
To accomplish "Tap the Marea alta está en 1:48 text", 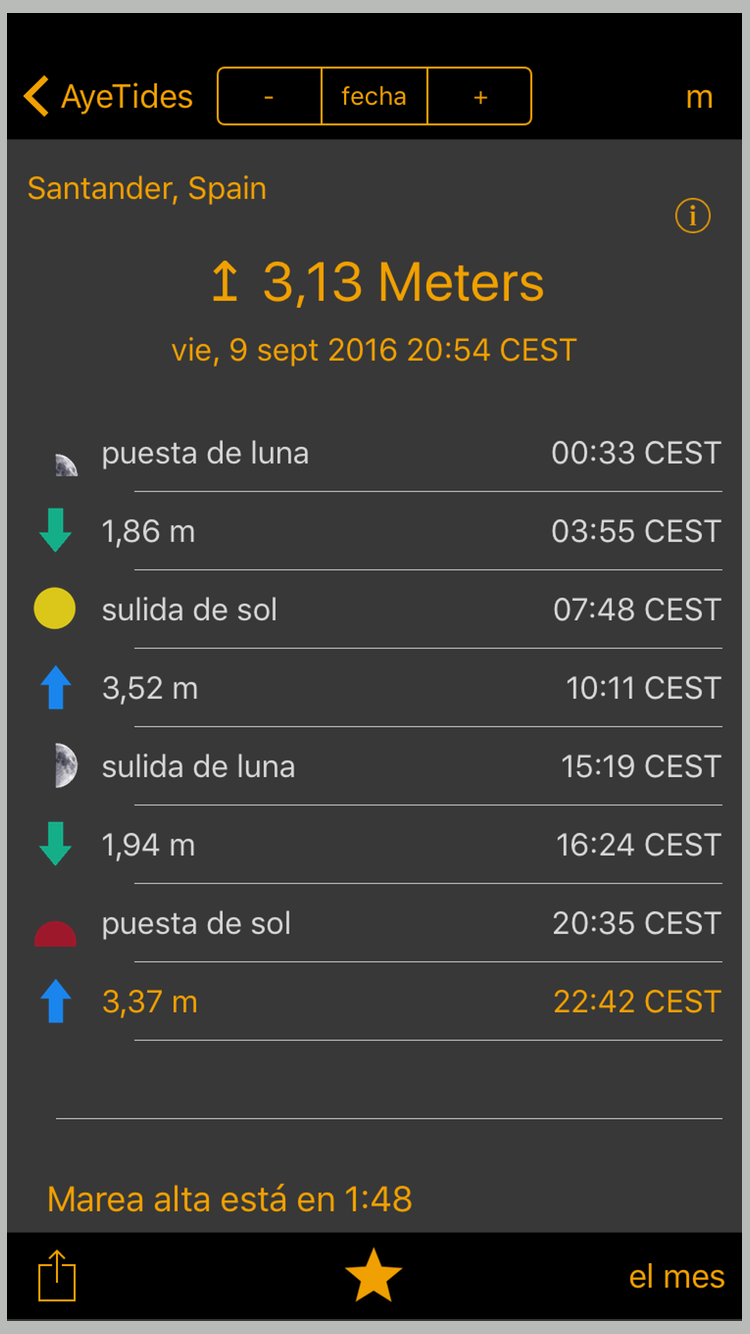I will [x=230, y=1199].
